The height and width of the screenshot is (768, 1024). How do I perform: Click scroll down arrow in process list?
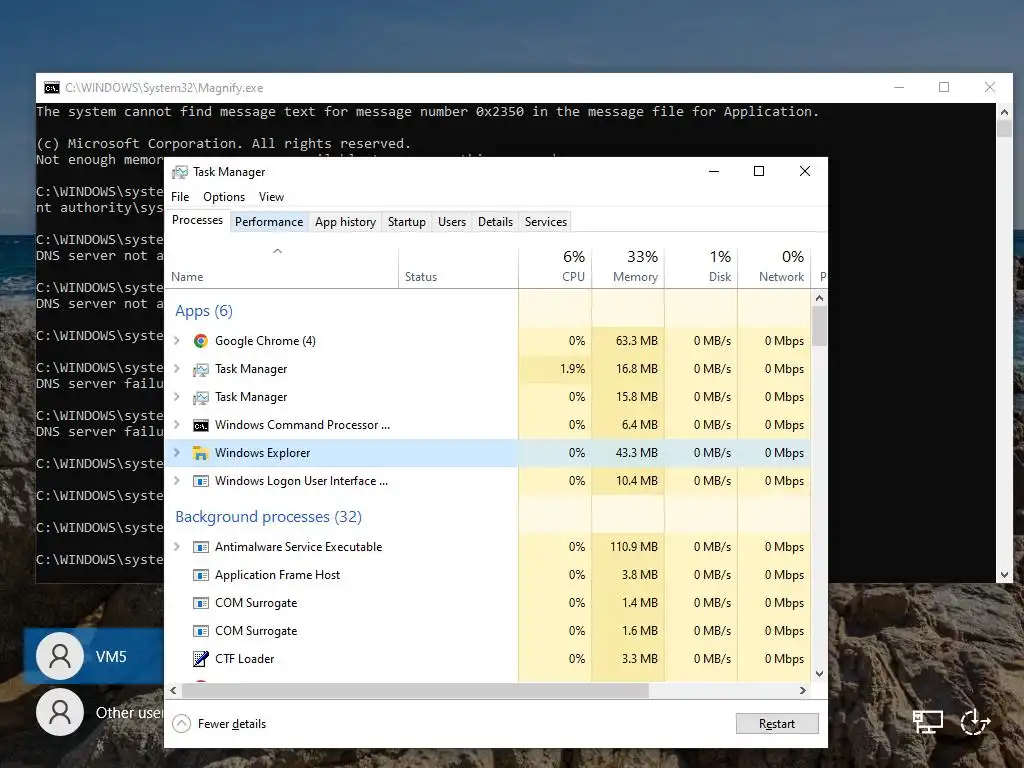point(820,673)
